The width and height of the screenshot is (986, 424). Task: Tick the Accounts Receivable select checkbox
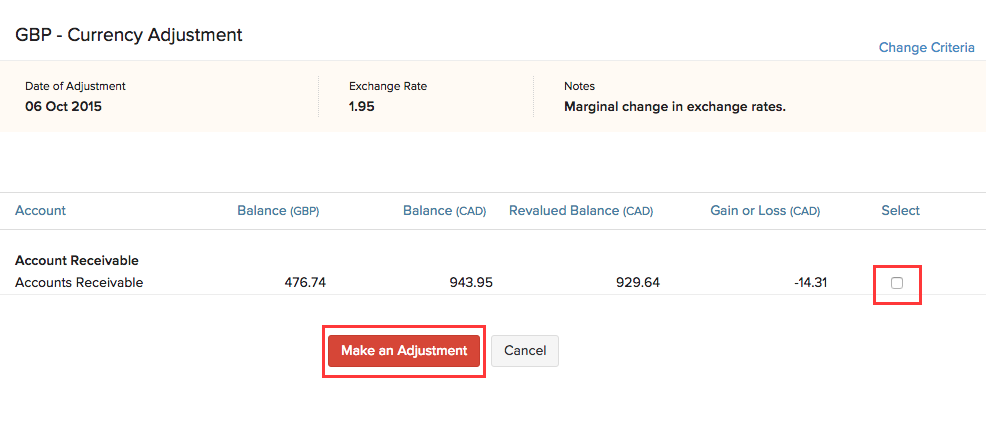click(897, 283)
